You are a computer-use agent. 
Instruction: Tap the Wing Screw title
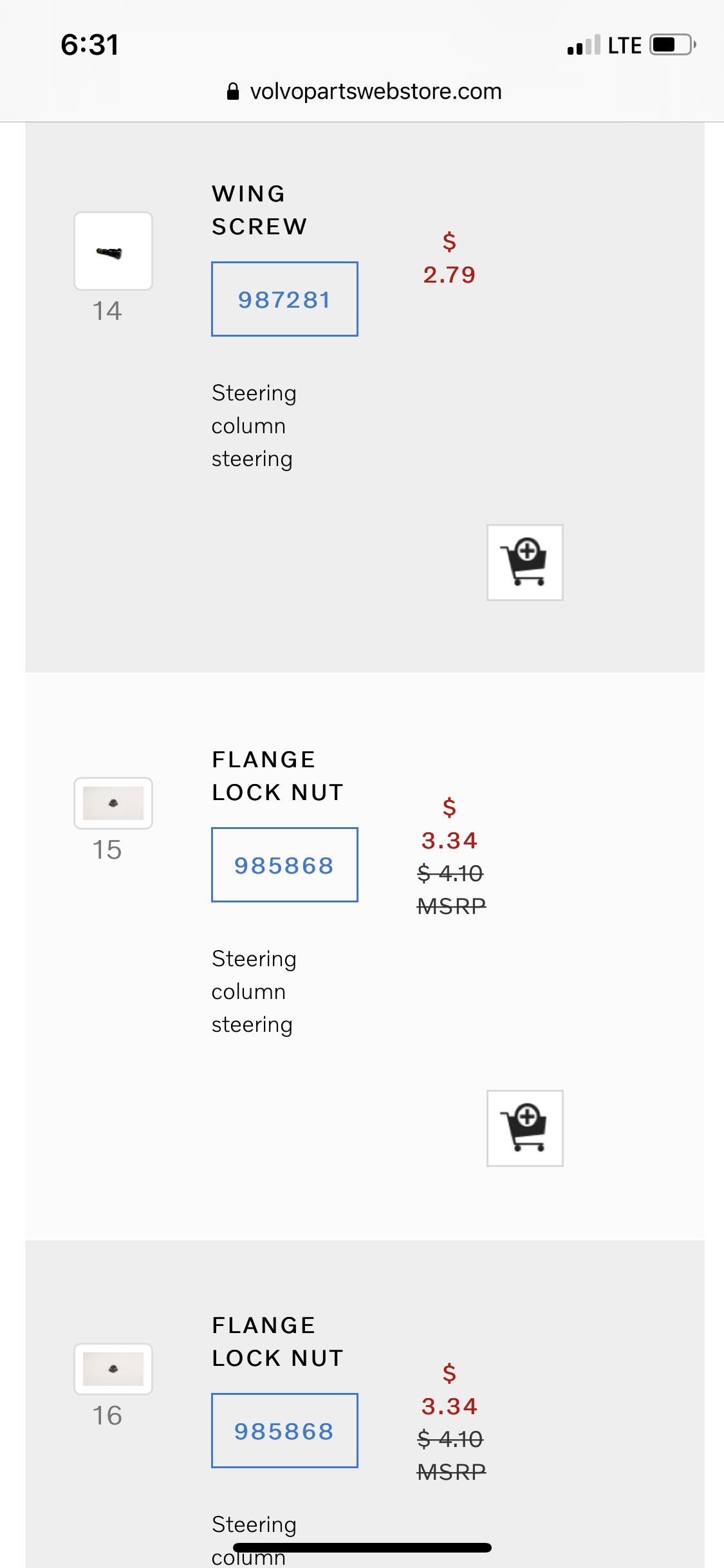pos(259,210)
